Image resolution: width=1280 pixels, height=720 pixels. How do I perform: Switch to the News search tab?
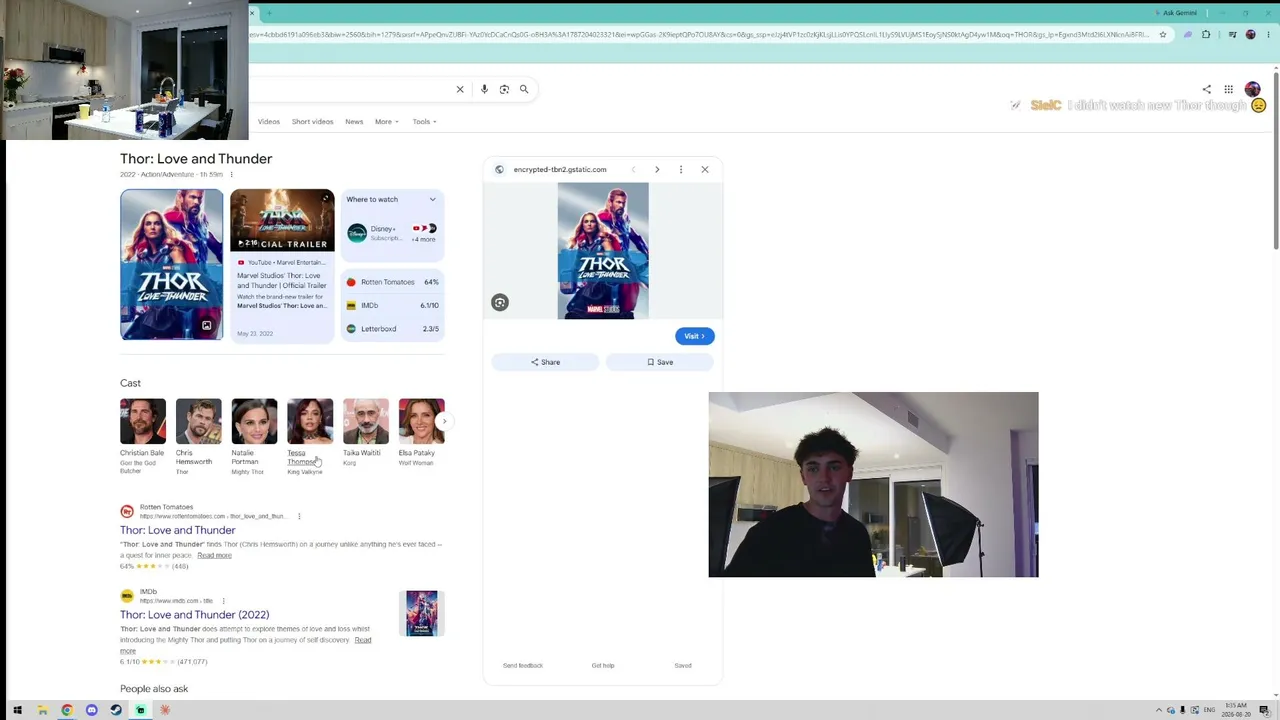(354, 122)
